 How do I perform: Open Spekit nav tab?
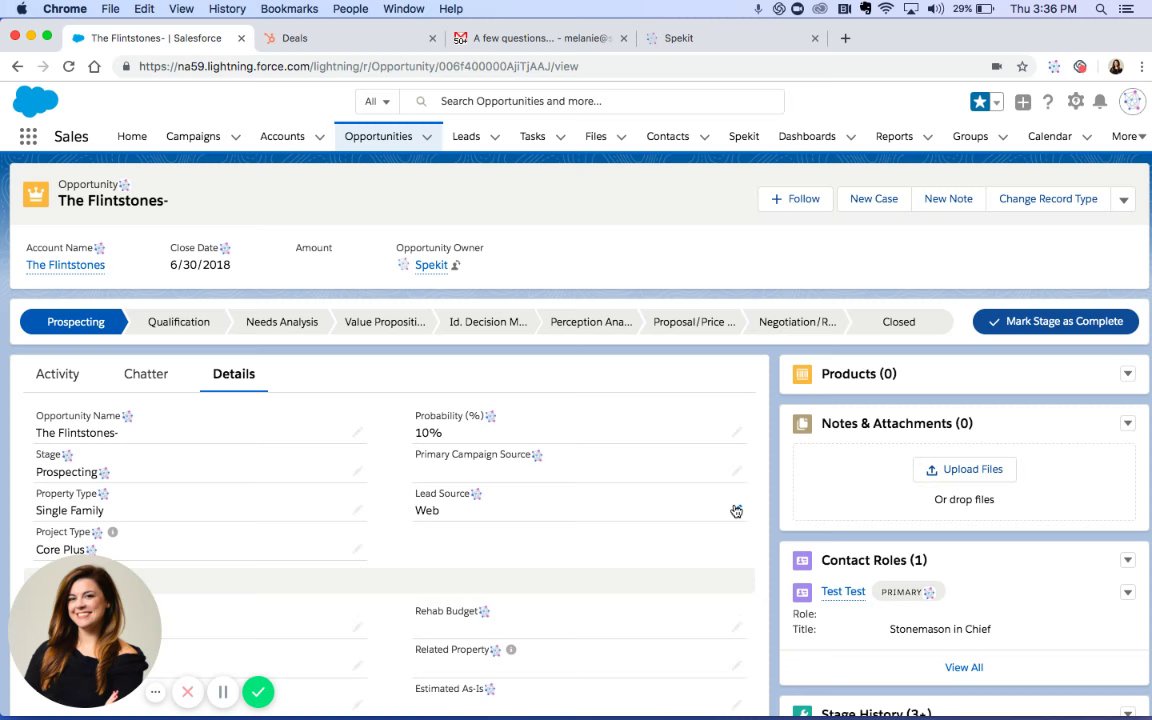click(x=744, y=137)
